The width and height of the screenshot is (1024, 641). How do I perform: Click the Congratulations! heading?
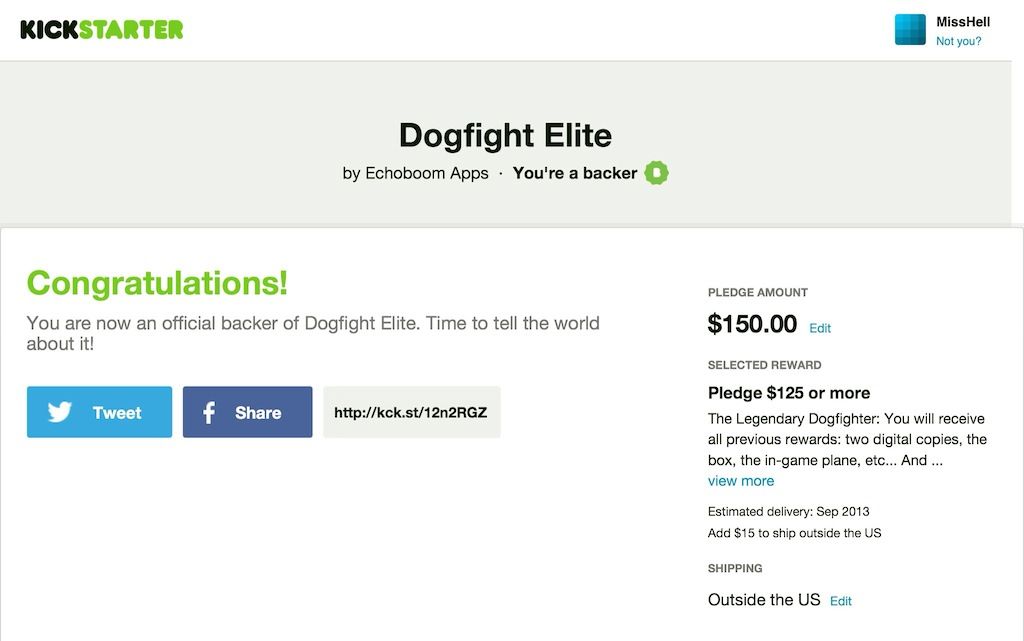coord(157,283)
